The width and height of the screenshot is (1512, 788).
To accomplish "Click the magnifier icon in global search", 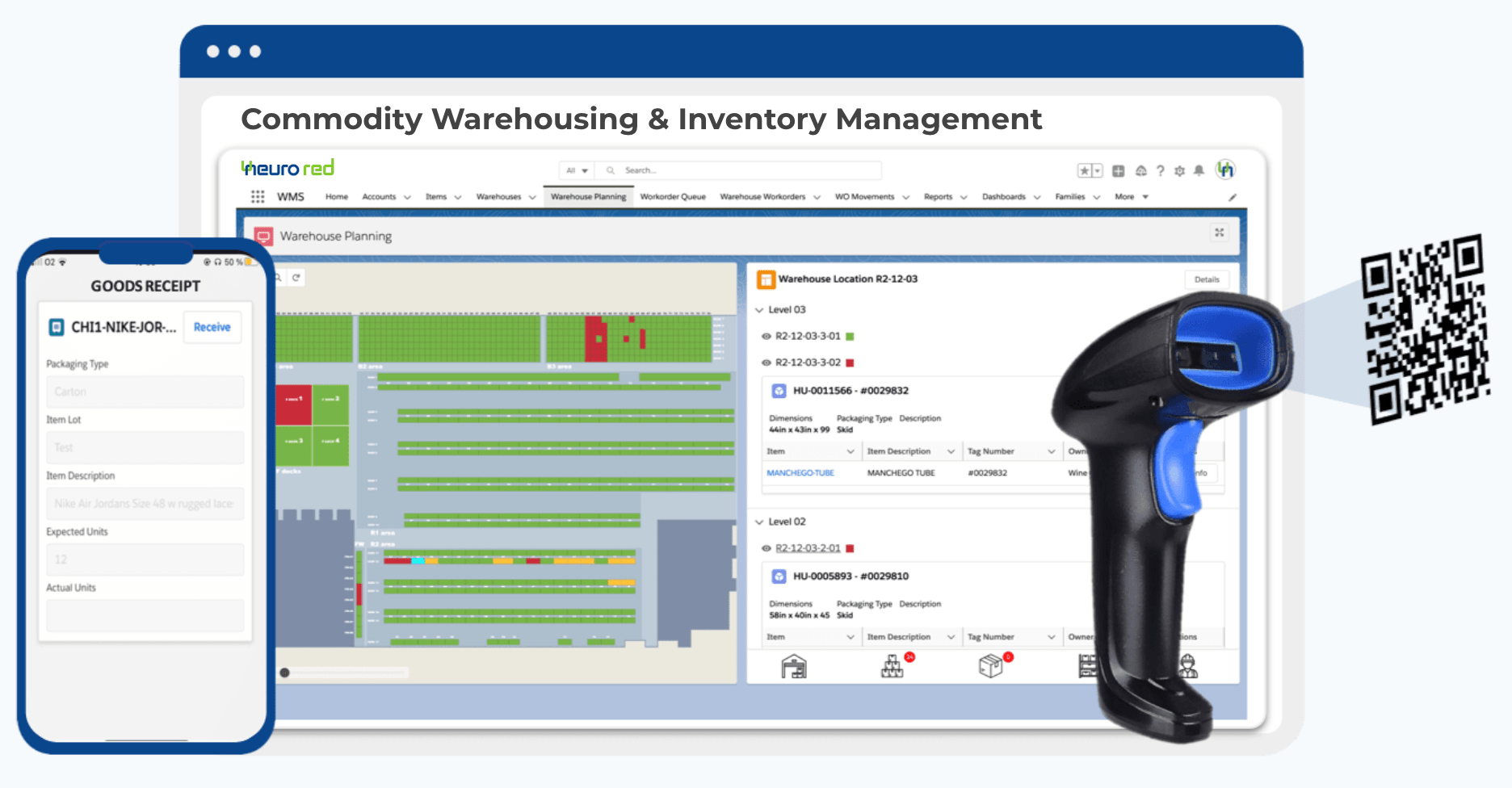I will tap(611, 170).
